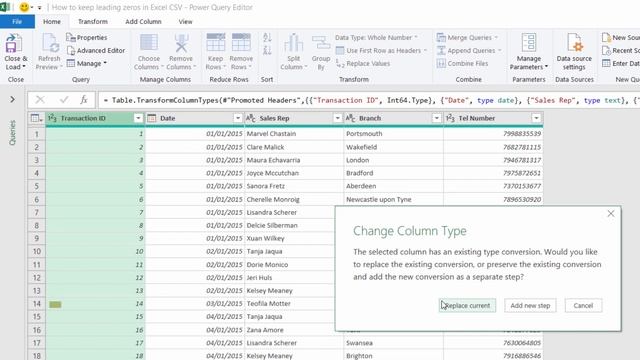Switch to the Transform tab
Viewport: 640px width, 360px height.
pyautogui.click(x=93, y=22)
